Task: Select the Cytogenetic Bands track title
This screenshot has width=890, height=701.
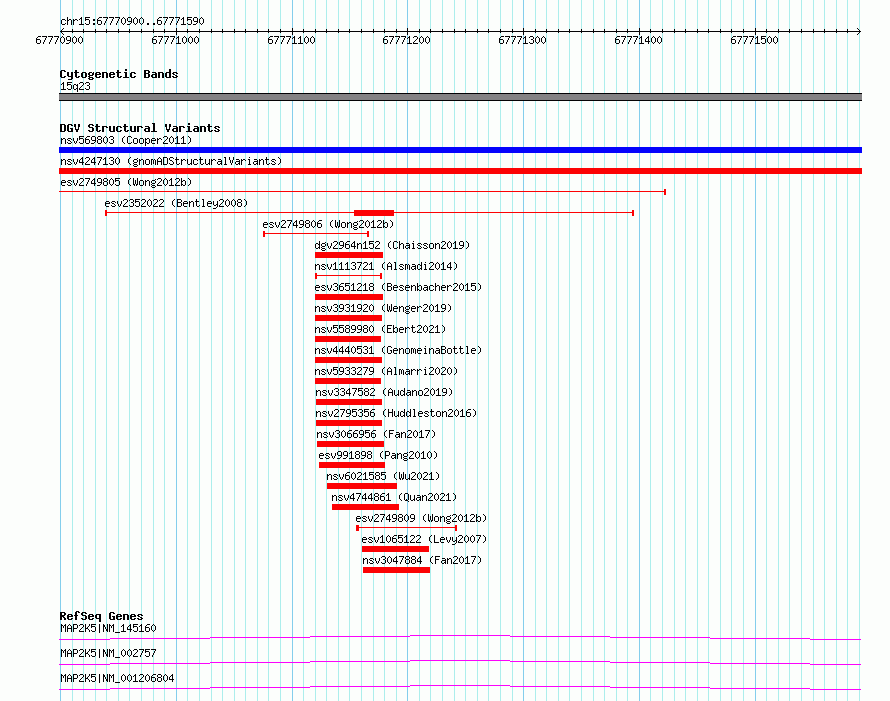Action: (119, 74)
